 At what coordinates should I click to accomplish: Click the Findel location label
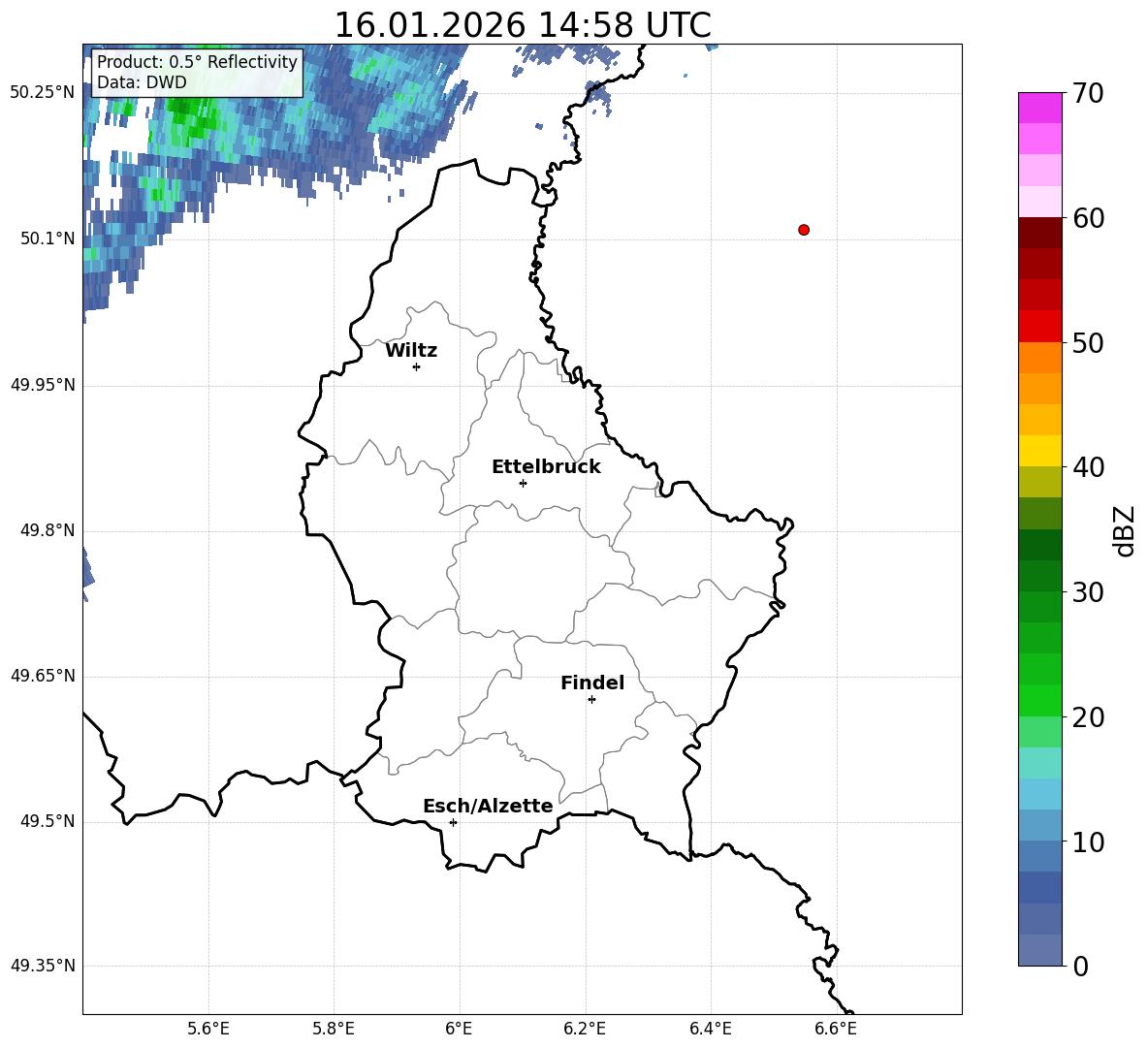point(592,683)
